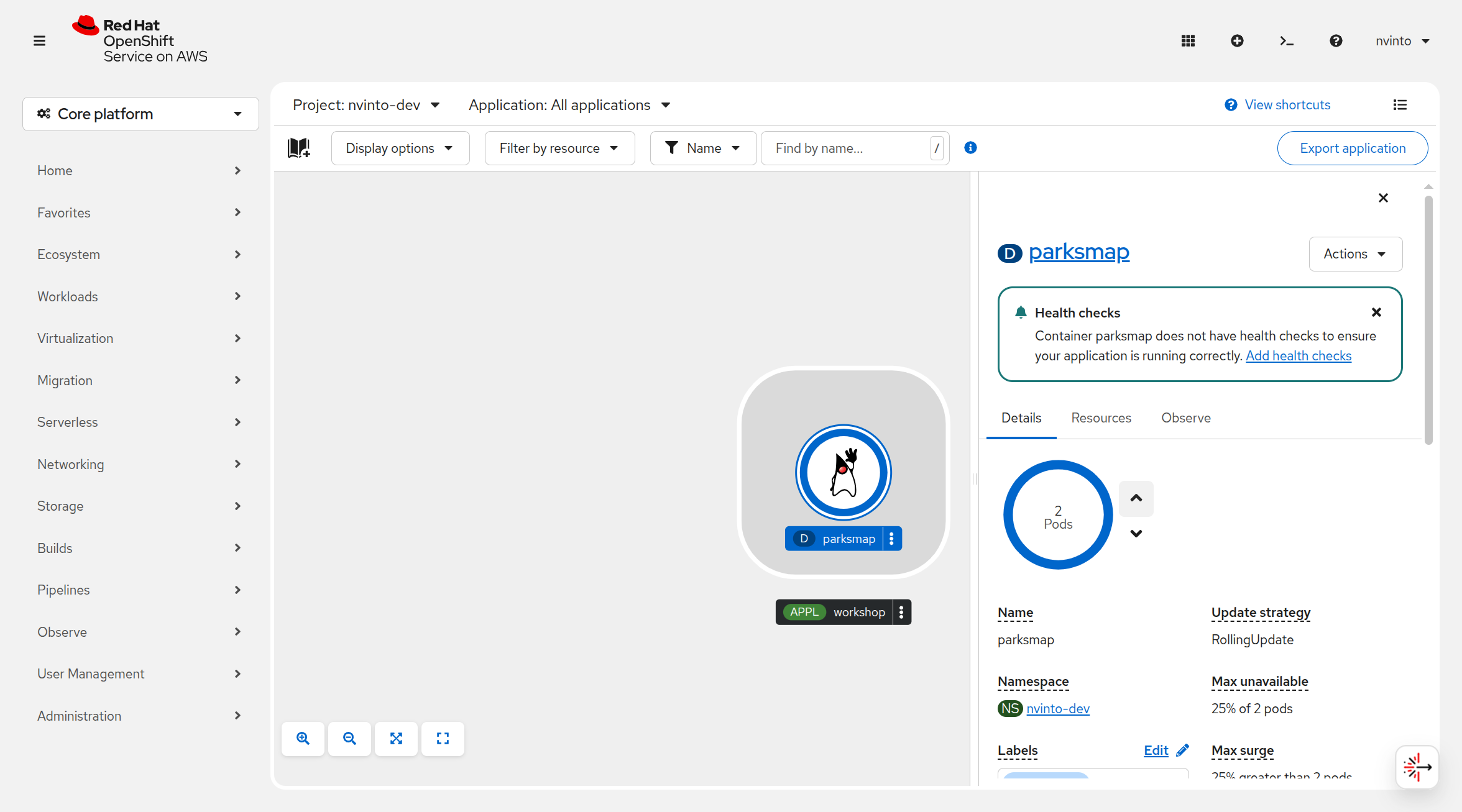Click the side panel vertical scrollbar
Image resolution: width=1462 pixels, height=812 pixels.
tap(1428, 320)
